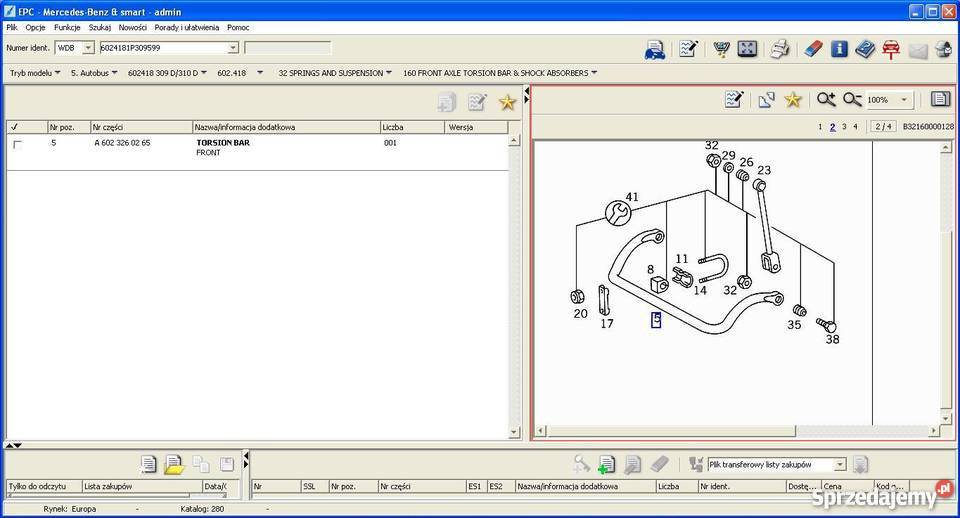This screenshot has height=518, width=960.
Task: Sort by Nr części column header
Action: 141,127
